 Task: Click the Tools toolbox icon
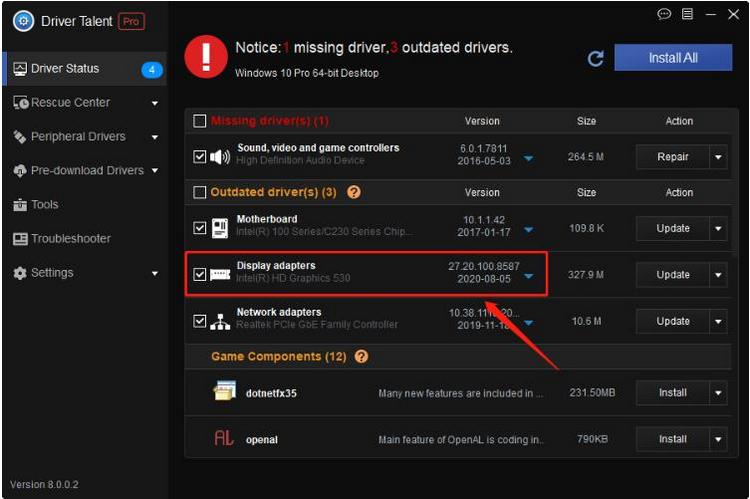click(x=20, y=205)
